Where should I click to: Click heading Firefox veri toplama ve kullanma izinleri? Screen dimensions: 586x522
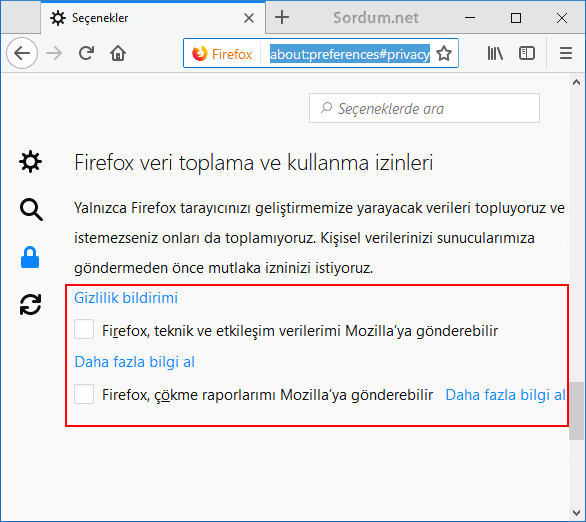253,162
